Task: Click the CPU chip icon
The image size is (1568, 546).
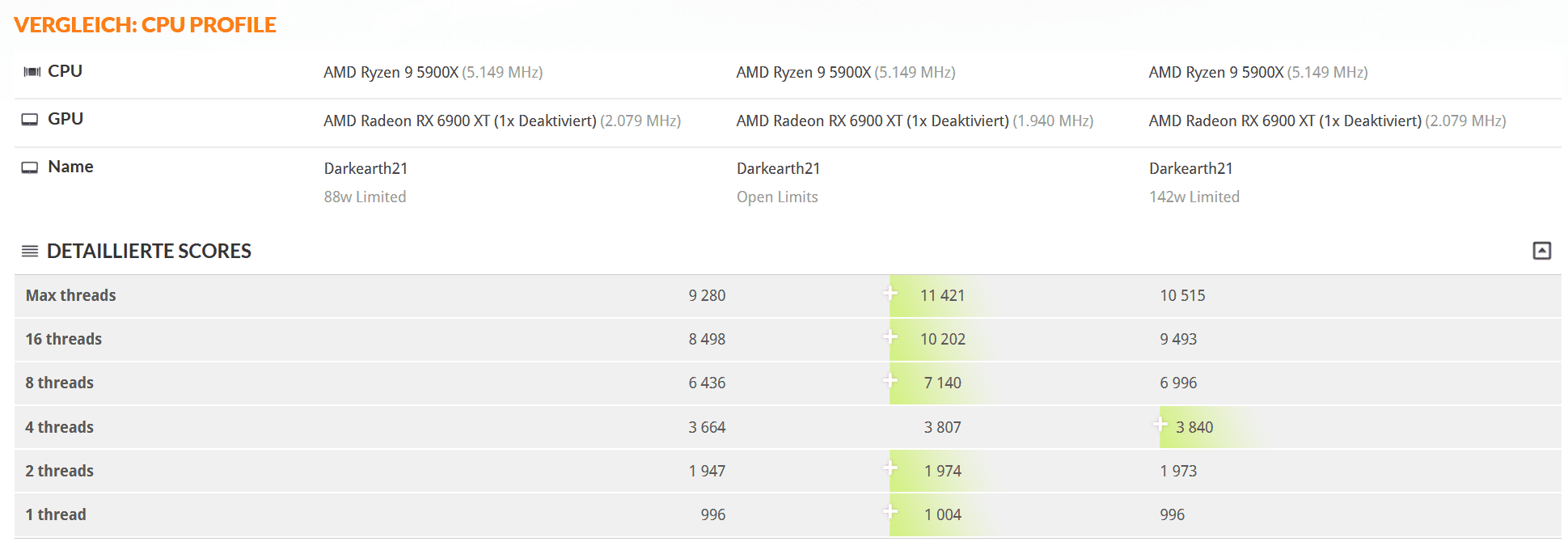Action: (x=32, y=72)
